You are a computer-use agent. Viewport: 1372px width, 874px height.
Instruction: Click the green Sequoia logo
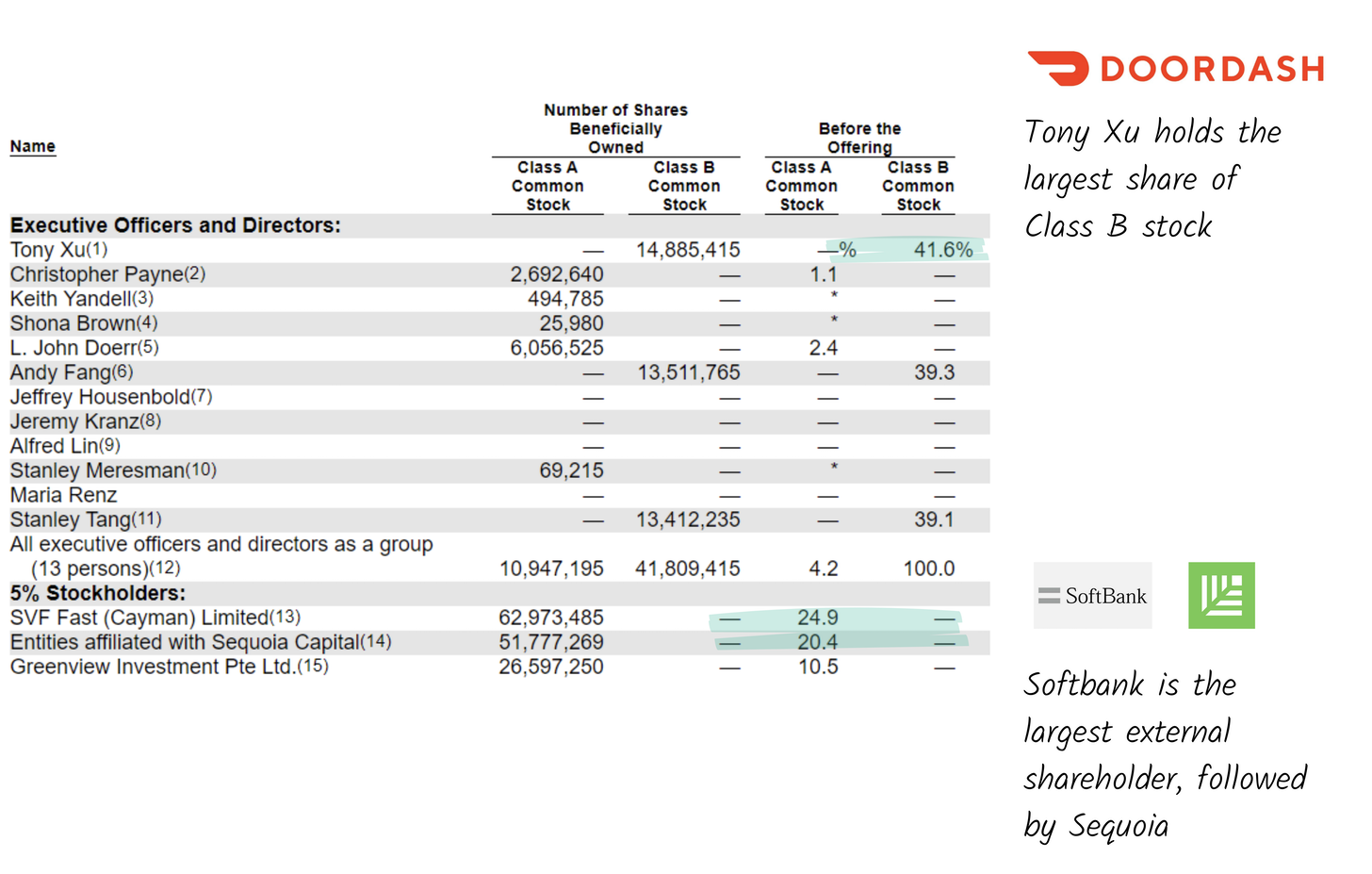(x=1221, y=596)
